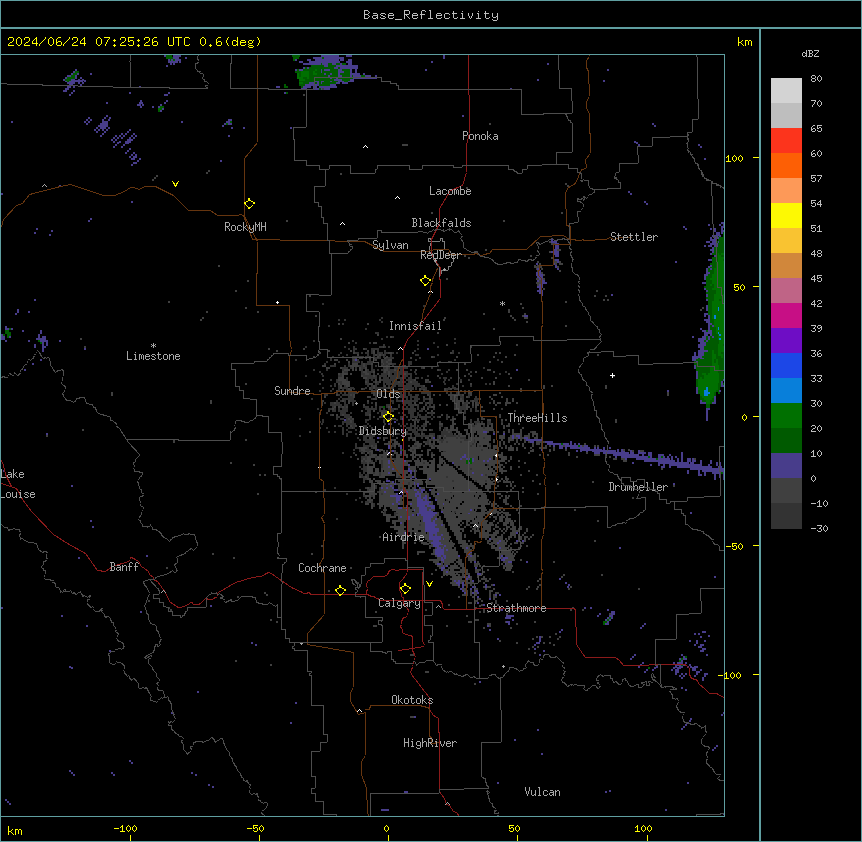Click the yellow diamond marker south of RedDeer
862x842 pixels.
point(425,280)
